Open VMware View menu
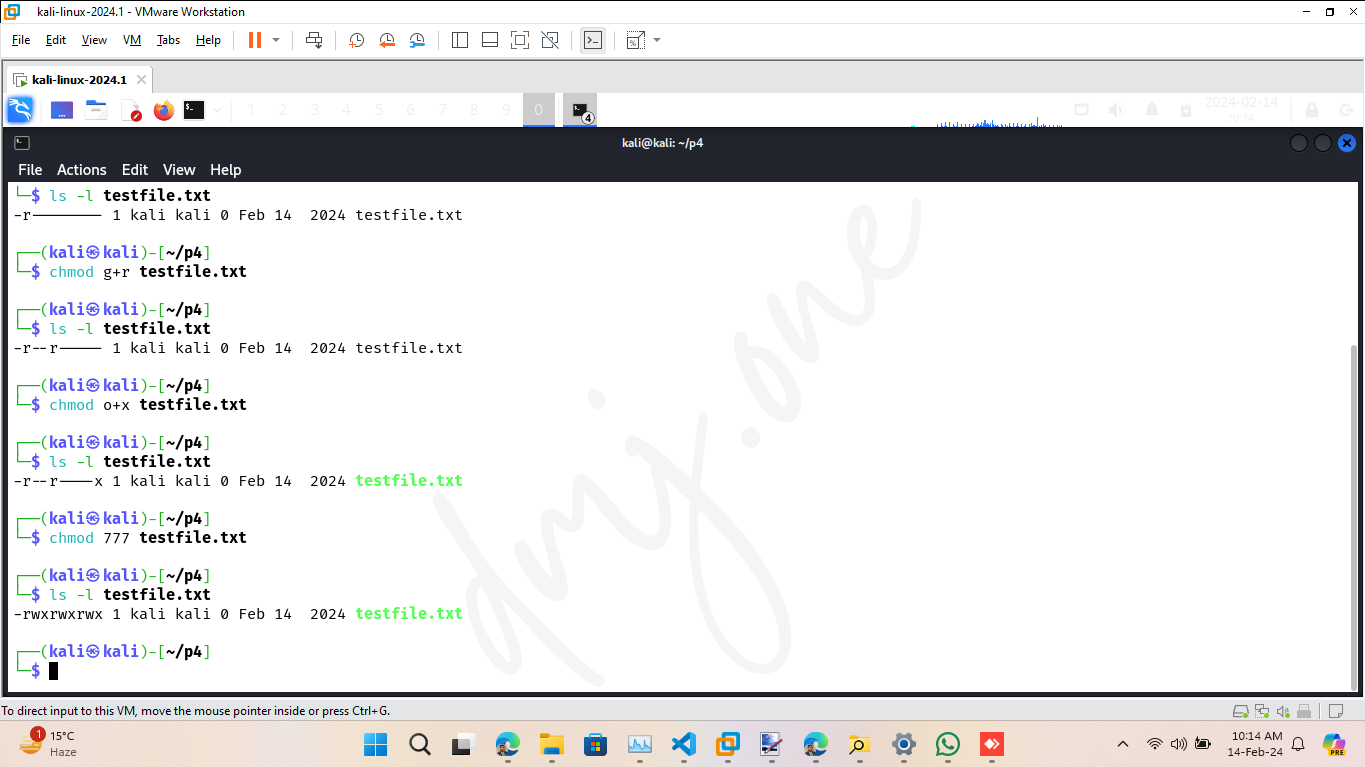 94,40
